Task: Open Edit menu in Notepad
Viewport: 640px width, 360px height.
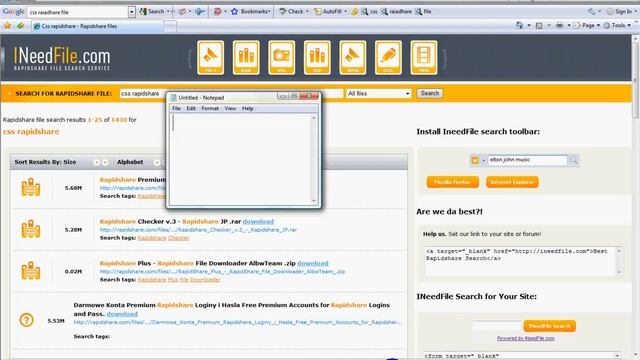Action: [191, 109]
